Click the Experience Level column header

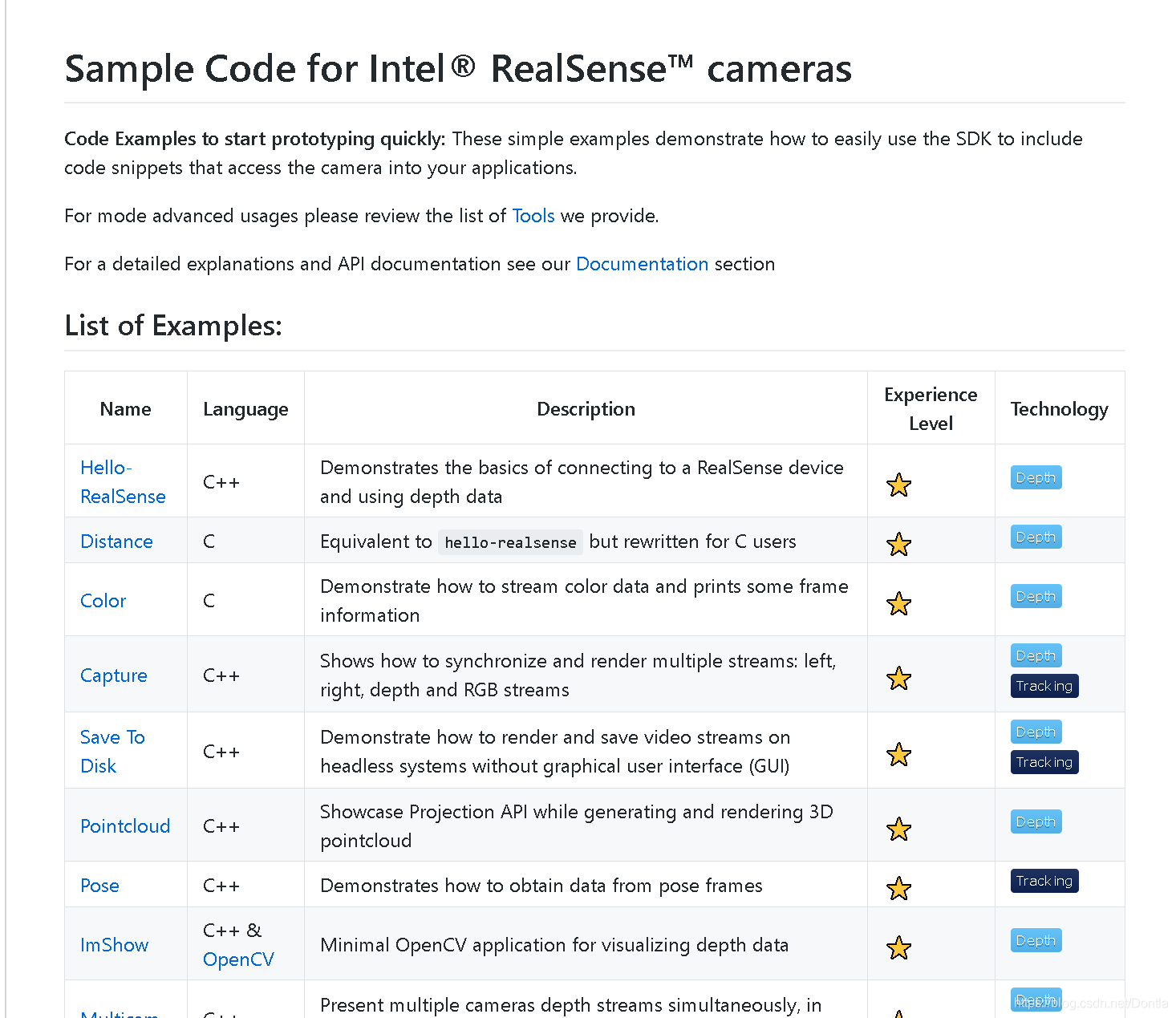pos(931,409)
